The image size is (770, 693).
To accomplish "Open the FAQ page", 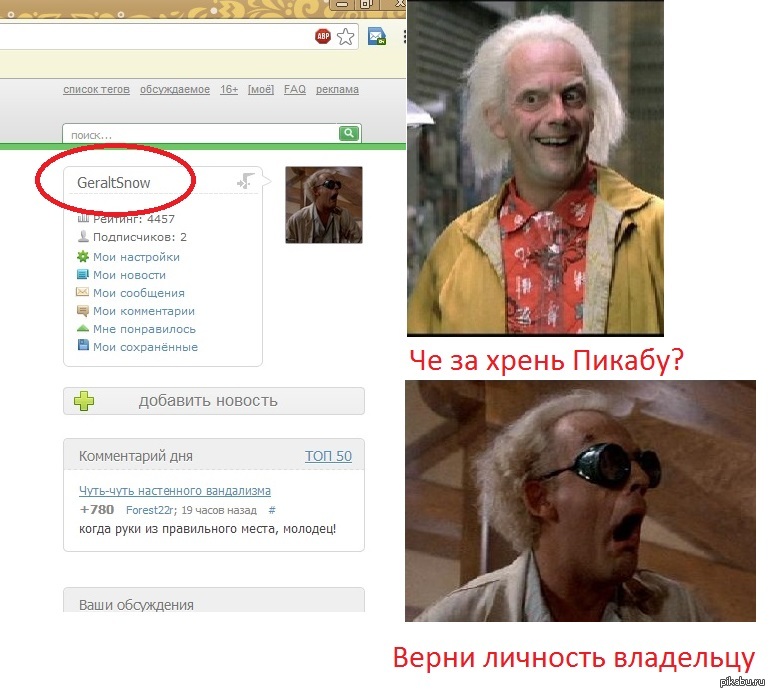I will click(x=295, y=89).
